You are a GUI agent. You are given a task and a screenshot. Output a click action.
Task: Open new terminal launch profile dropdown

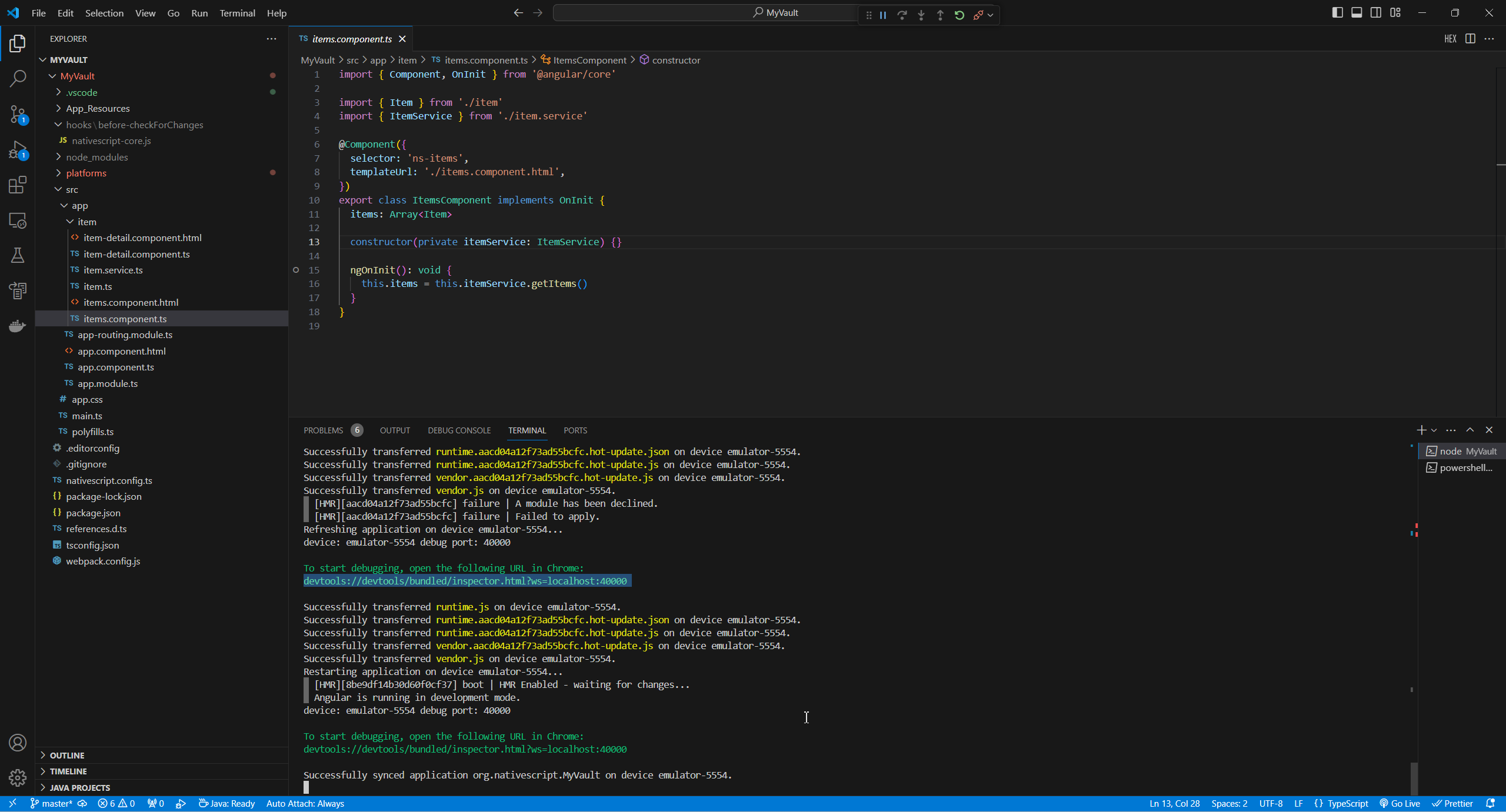coord(1434,430)
